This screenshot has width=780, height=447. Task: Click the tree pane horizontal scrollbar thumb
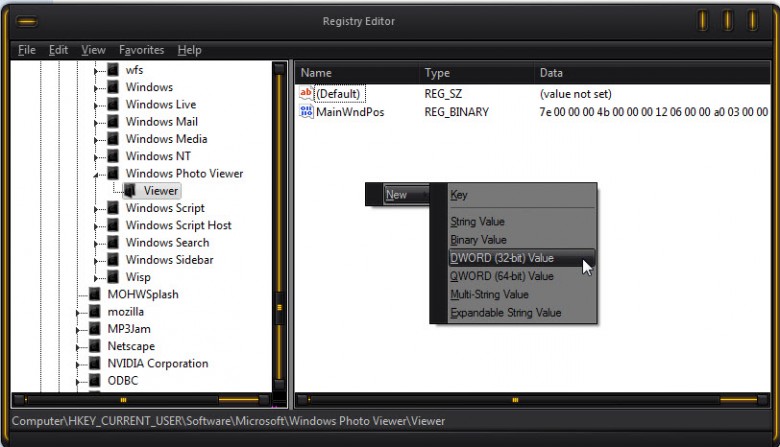[123, 400]
